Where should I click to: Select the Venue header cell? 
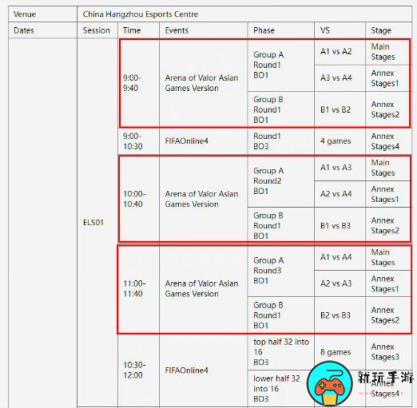43,14
